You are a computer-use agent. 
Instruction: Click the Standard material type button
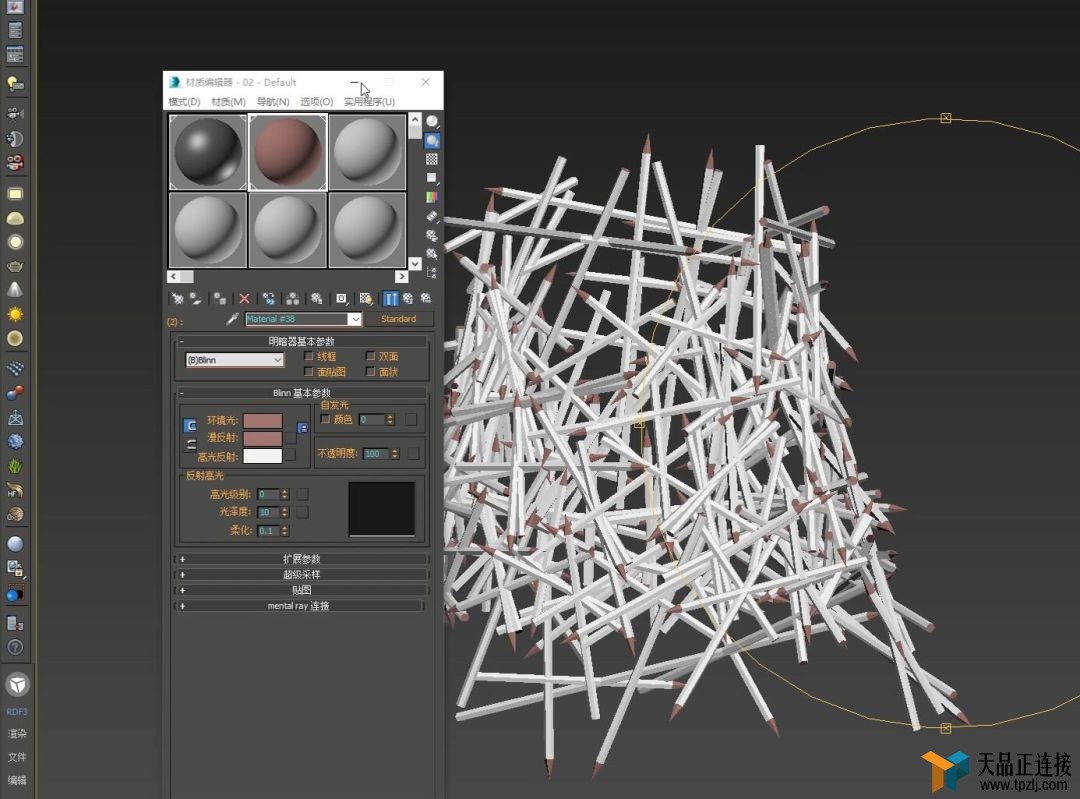(398, 319)
